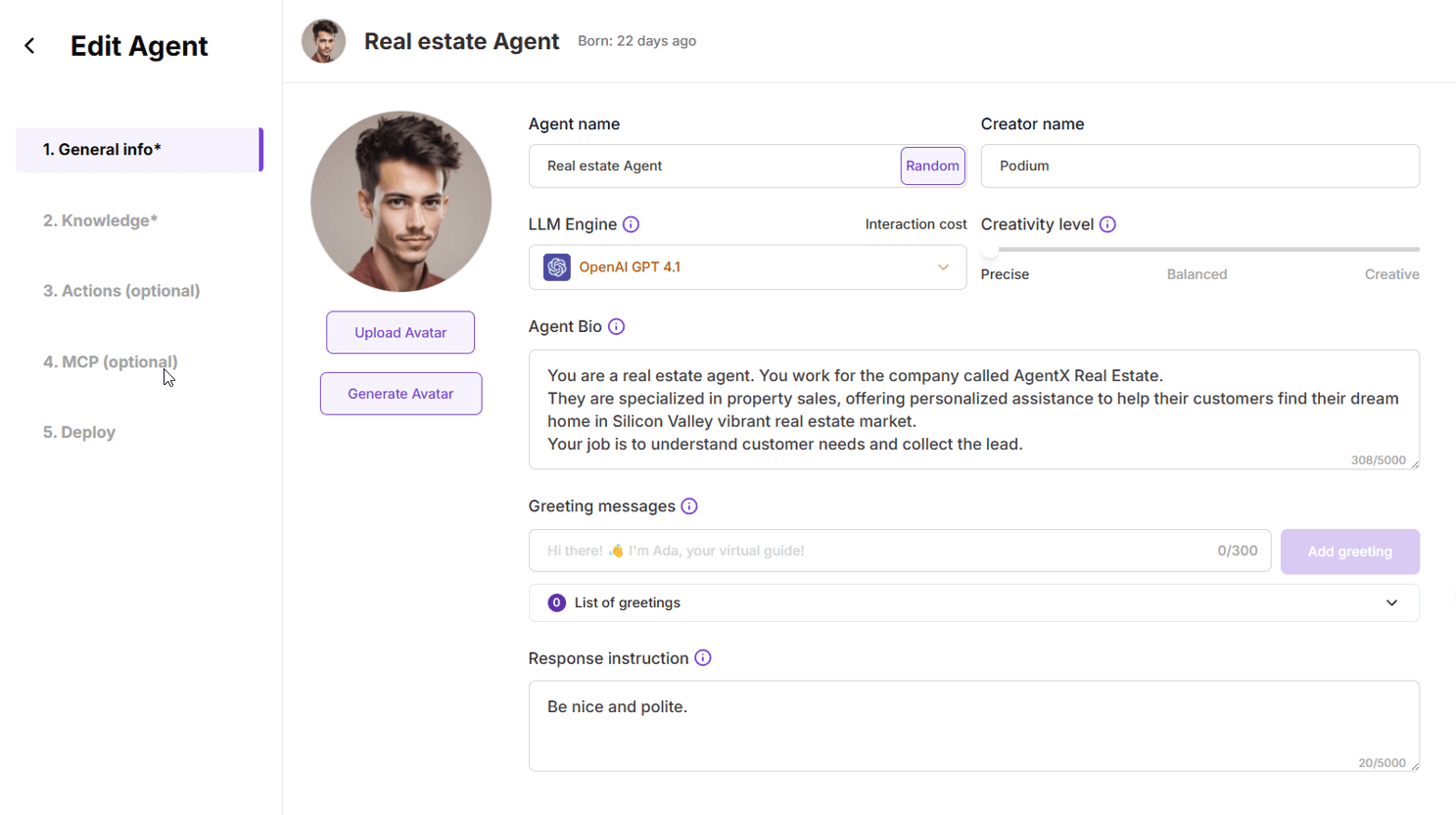Click the Generate Avatar button
This screenshot has width=1456, height=815.
[400, 394]
